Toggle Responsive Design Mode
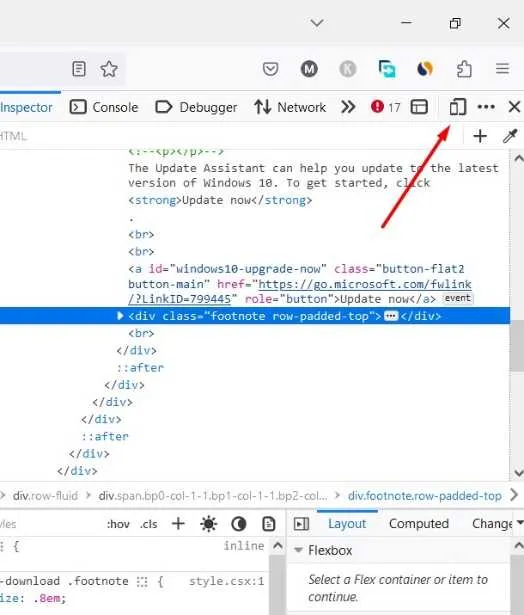524x615 pixels. (x=457, y=107)
